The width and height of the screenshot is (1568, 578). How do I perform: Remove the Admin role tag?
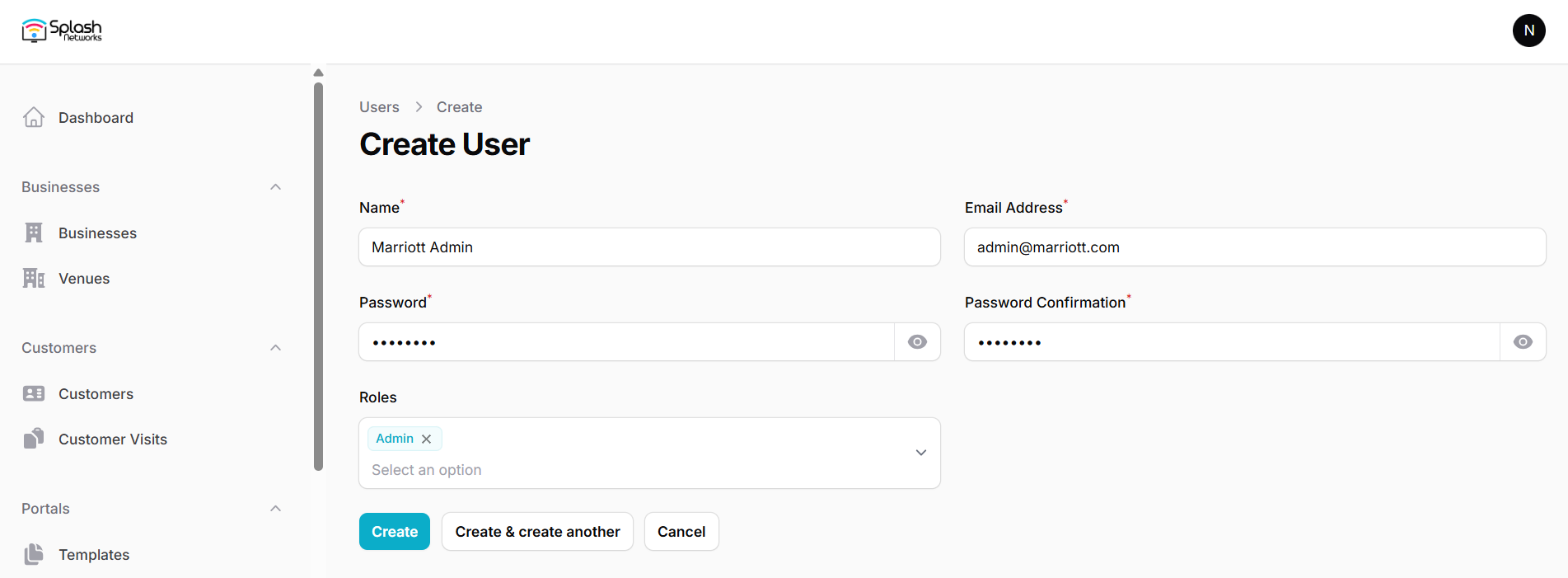(427, 439)
